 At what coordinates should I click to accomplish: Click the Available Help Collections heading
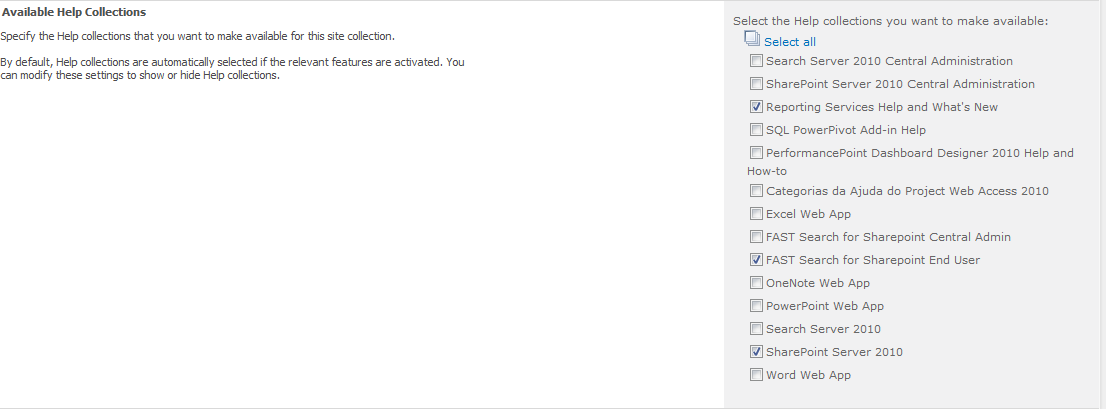pos(74,12)
